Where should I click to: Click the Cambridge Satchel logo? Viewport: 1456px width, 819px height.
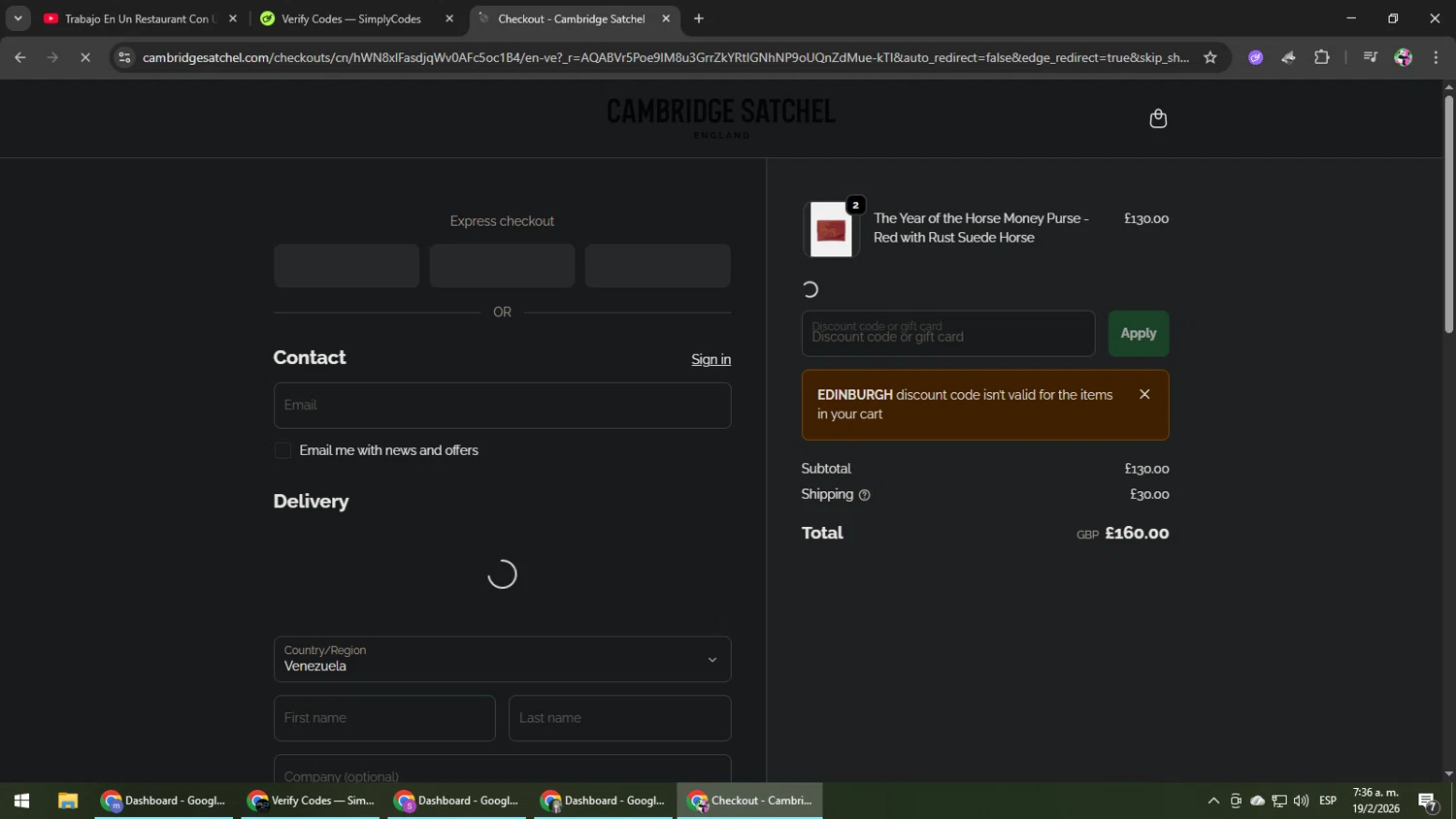[721, 117]
